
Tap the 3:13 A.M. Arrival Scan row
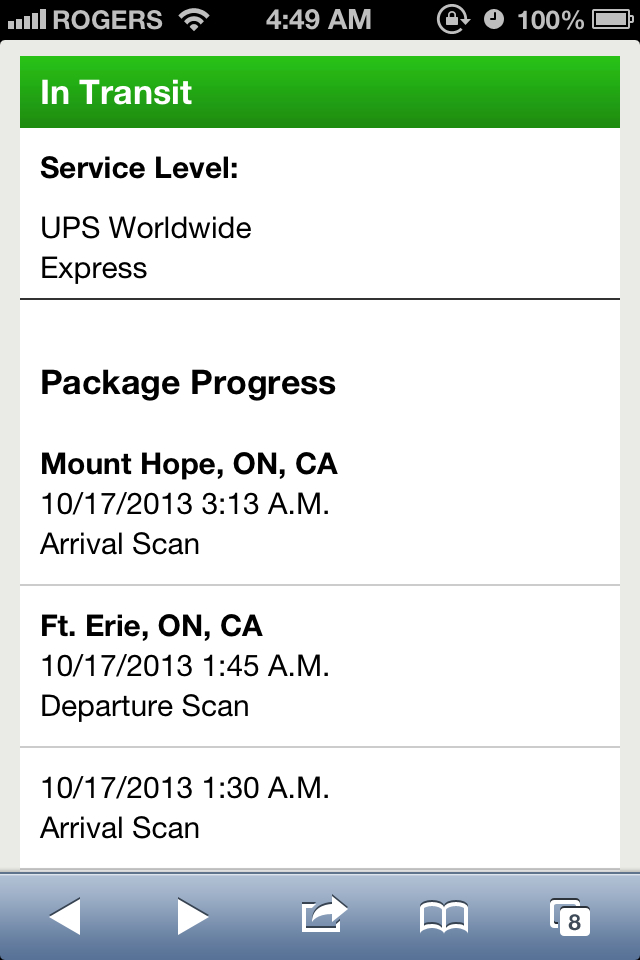tap(320, 504)
